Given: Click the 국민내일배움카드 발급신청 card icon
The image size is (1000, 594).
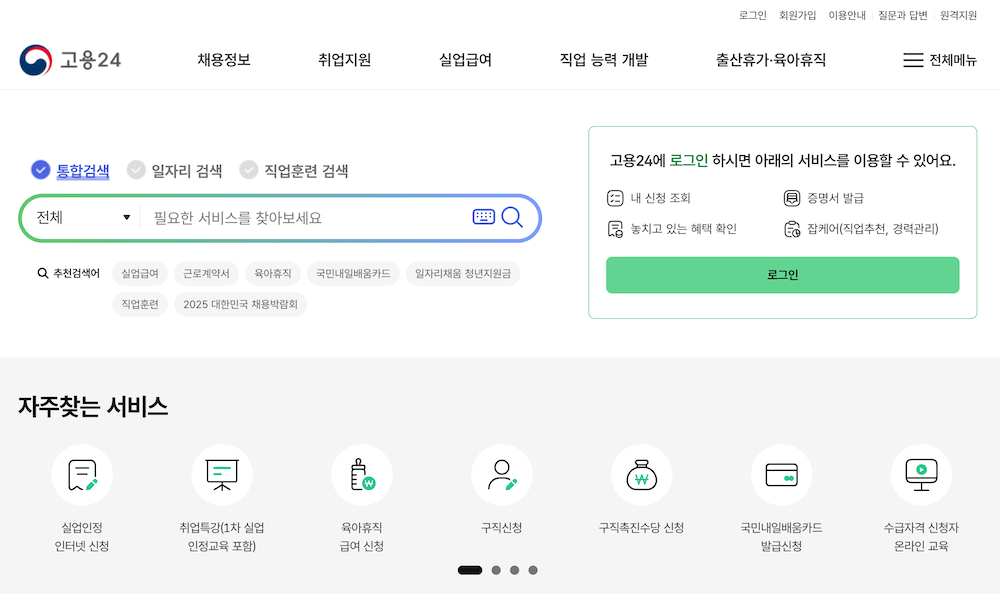Looking at the screenshot, I should click(x=781, y=475).
